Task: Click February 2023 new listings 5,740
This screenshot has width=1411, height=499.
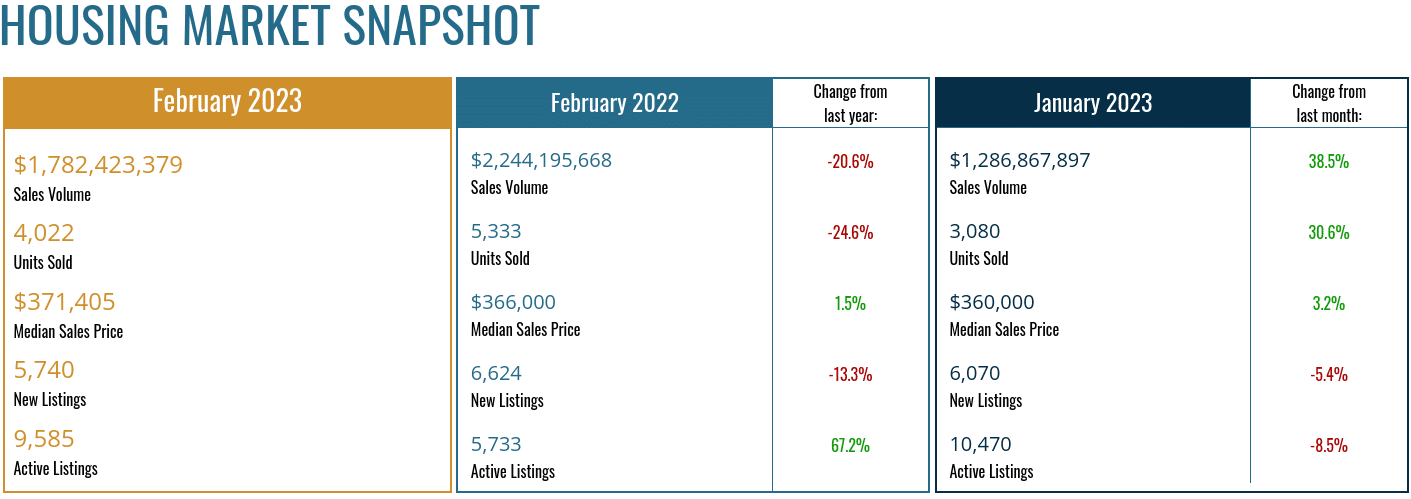Action: 44,370
